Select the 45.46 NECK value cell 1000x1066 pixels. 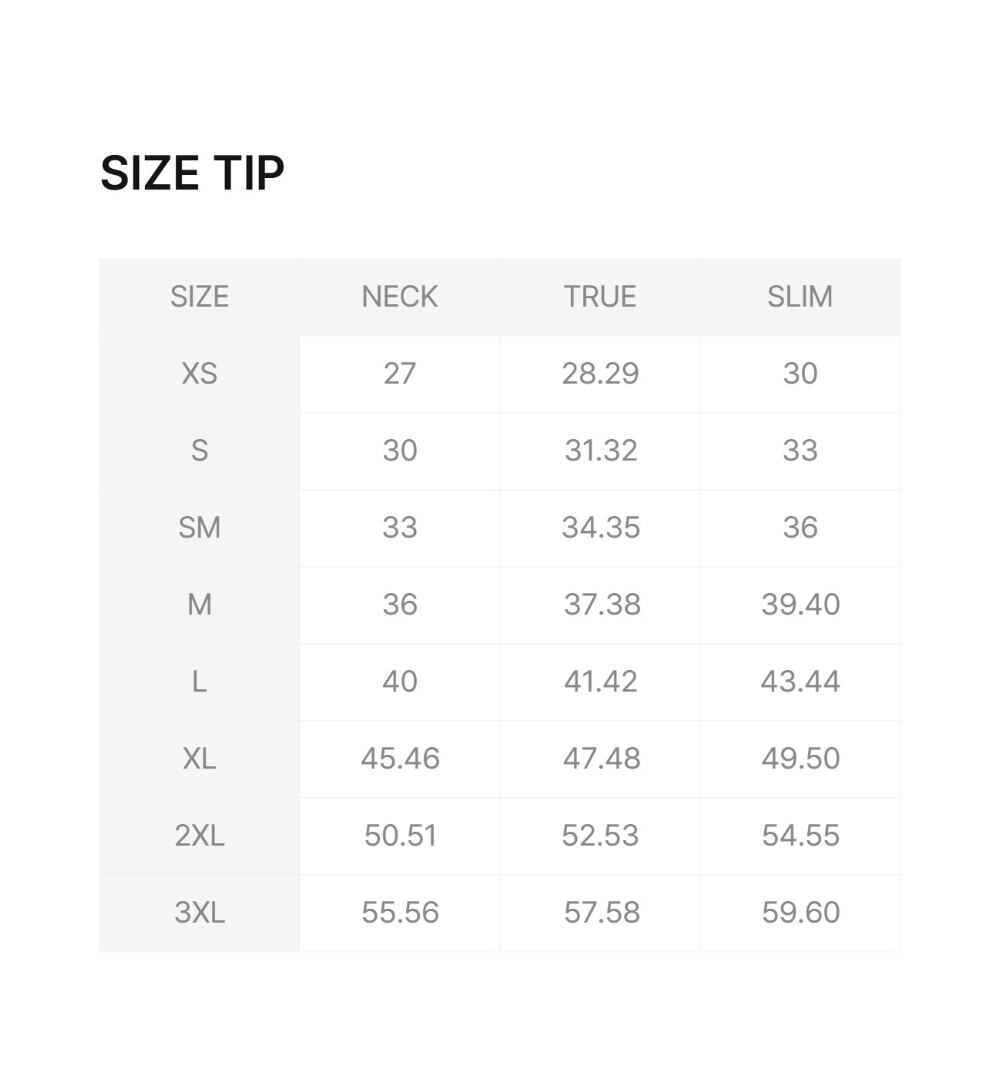click(400, 759)
